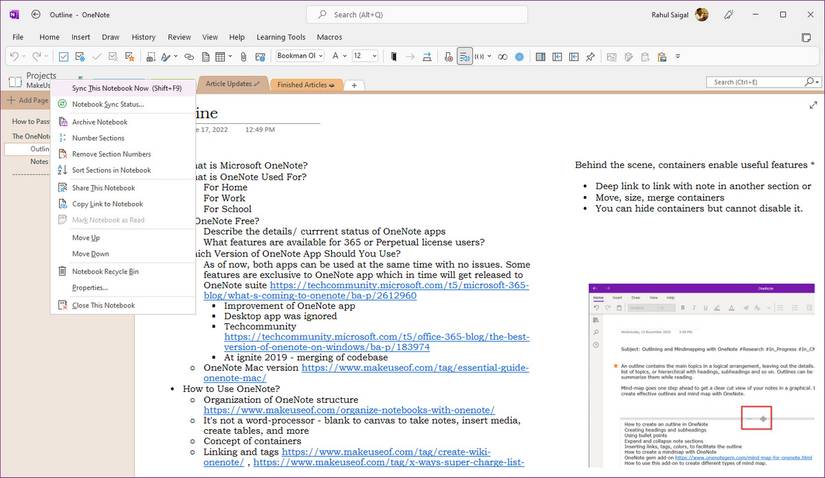The height and width of the screenshot is (478, 825).
Task: Select the Article Updates section tab
Action: pyautogui.click(x=232, y=84)
